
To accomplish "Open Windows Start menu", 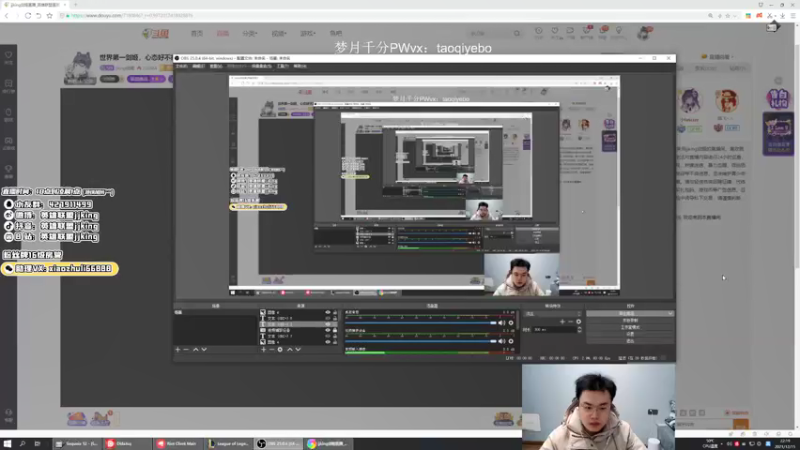I will 7,444.
